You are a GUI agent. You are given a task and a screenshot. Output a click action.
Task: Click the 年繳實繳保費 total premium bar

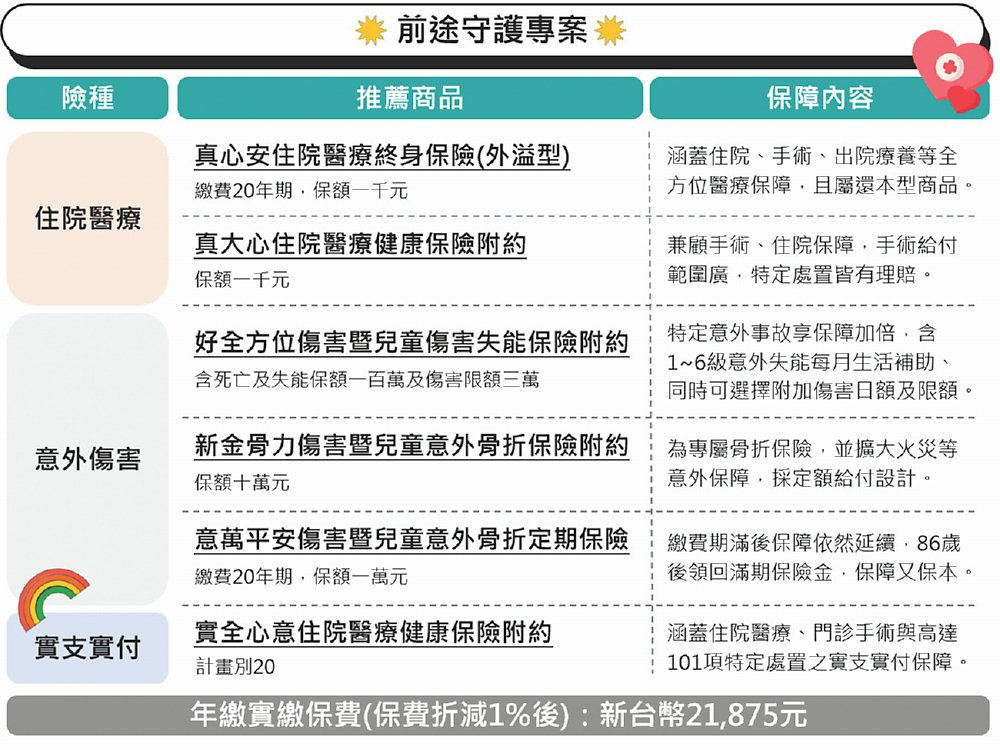click(498, 716)
